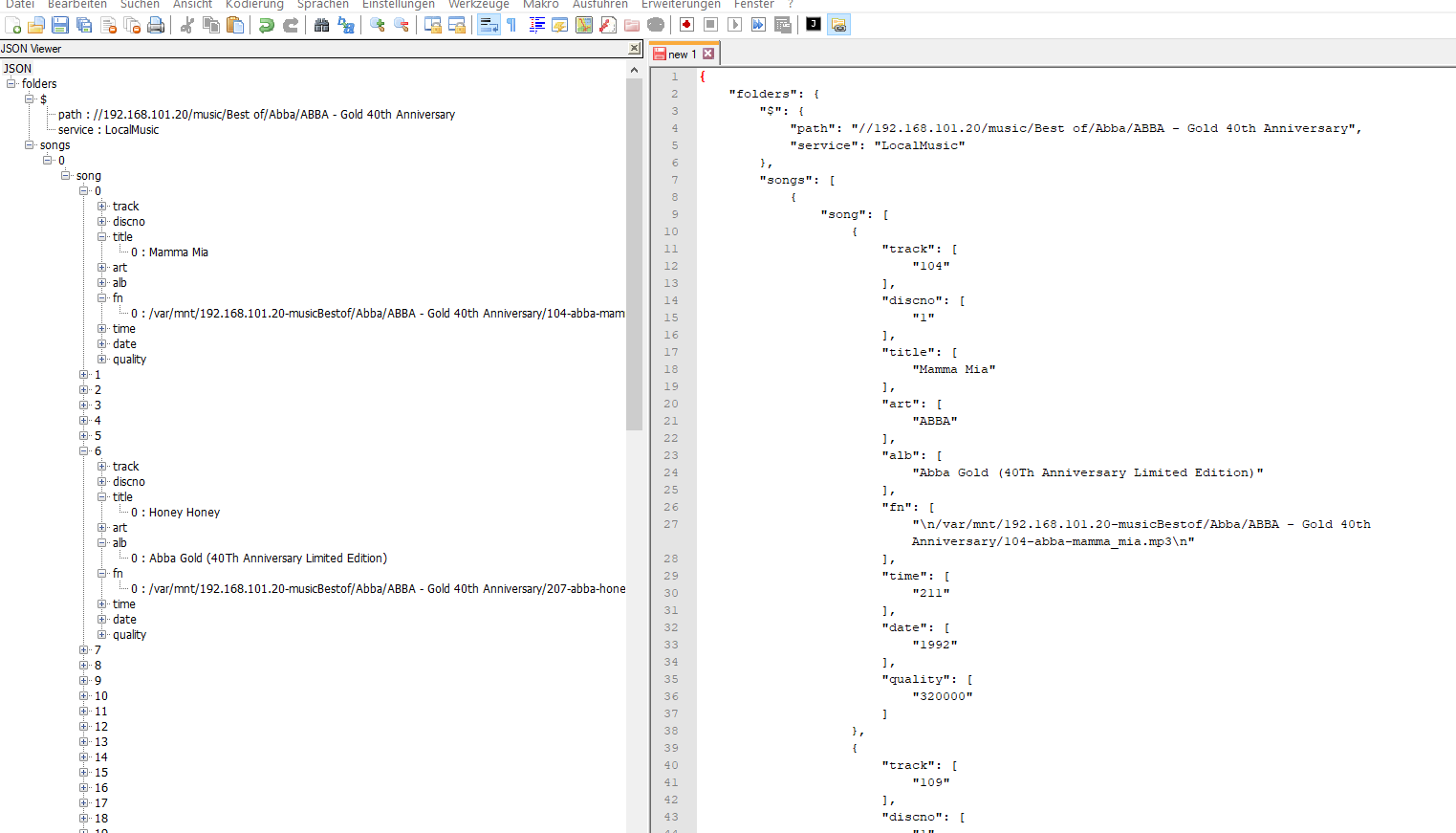The width and height of the screenshot is (1456, 833).
Task: Collapse song index 6 node
Action: [84, 451]
